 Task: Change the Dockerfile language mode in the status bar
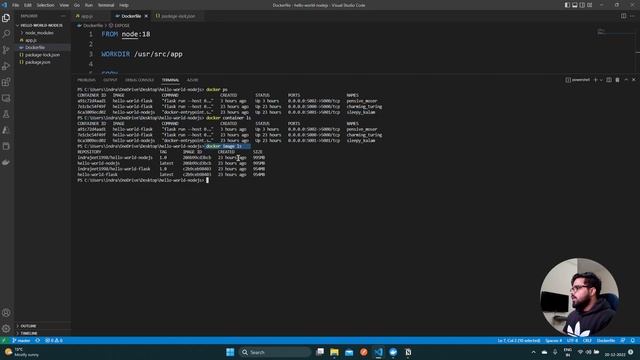606,340
